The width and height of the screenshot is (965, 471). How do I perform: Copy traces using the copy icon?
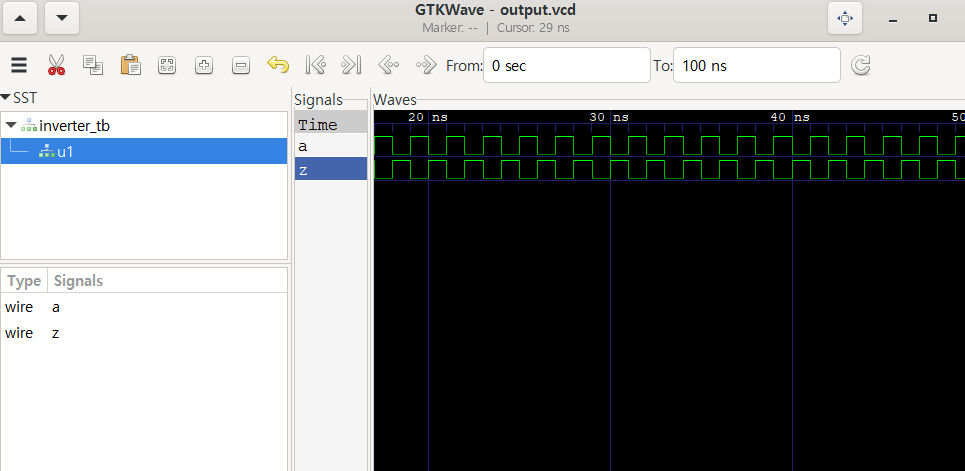coord(93,65)
